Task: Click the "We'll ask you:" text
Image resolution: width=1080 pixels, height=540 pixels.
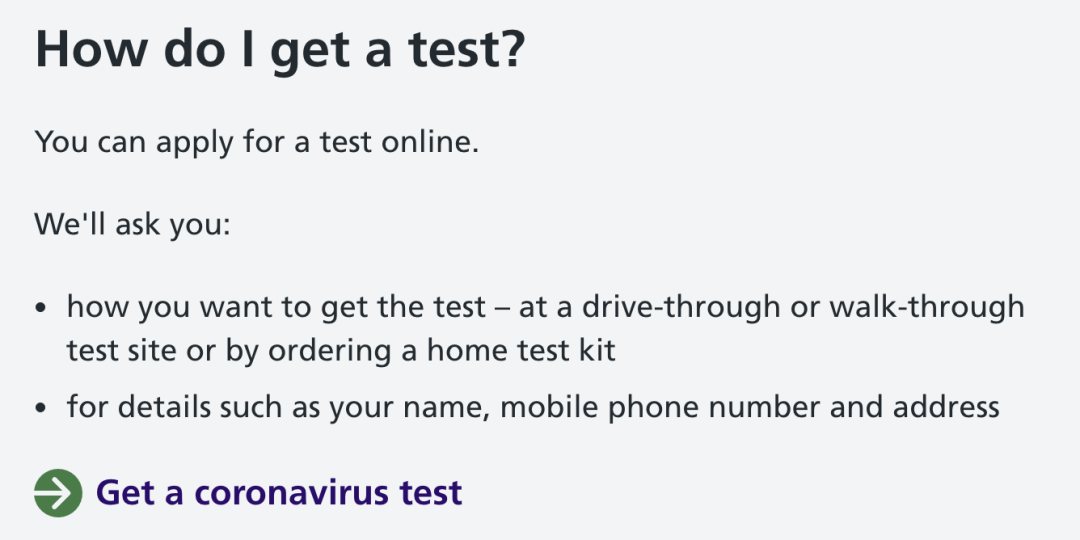Action: 133,222
